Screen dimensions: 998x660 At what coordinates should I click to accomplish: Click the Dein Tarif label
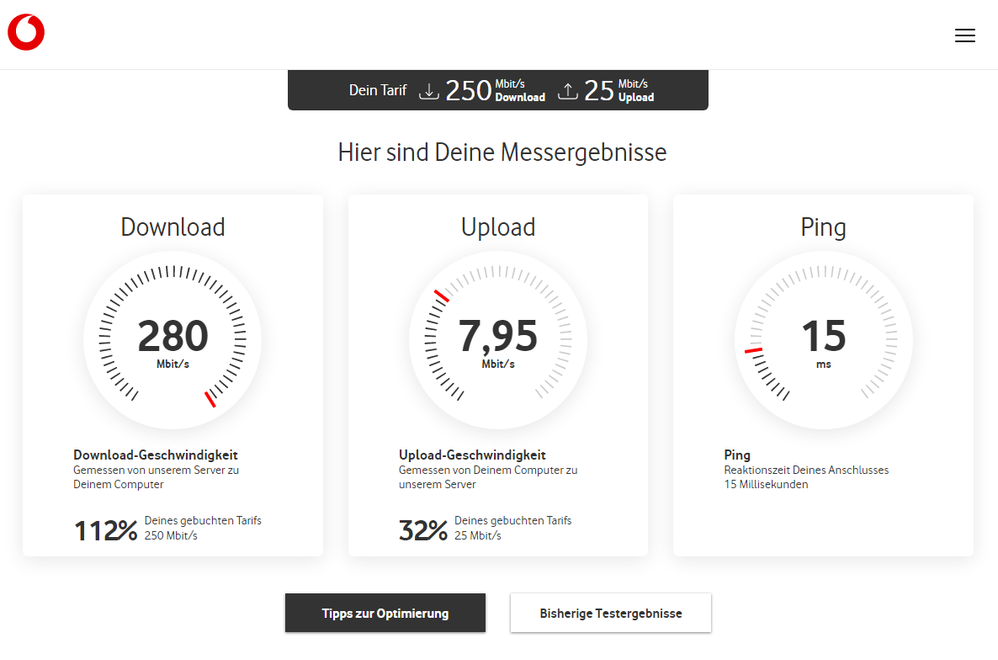point(377,90)
